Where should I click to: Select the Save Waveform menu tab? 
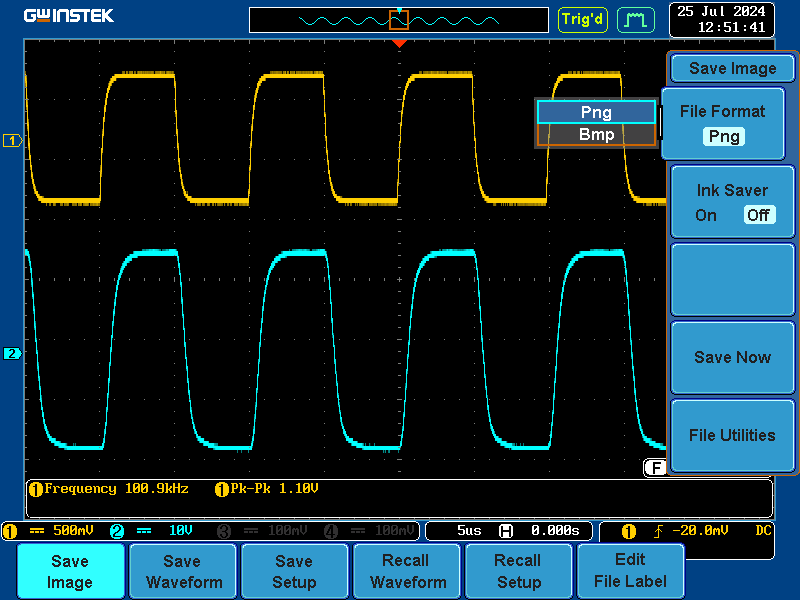(183, 571)
